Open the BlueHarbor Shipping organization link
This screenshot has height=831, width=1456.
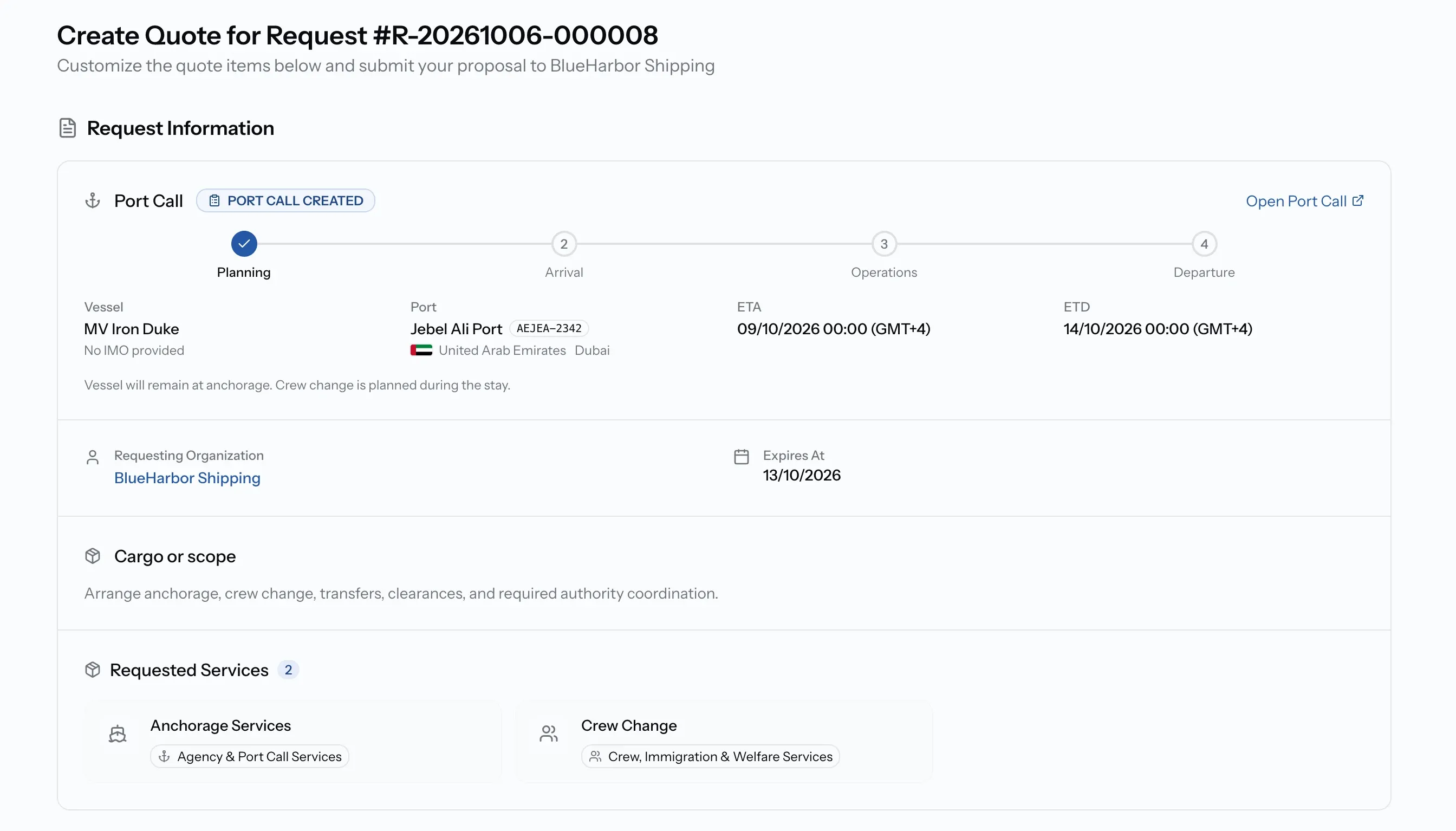point(187,478)
